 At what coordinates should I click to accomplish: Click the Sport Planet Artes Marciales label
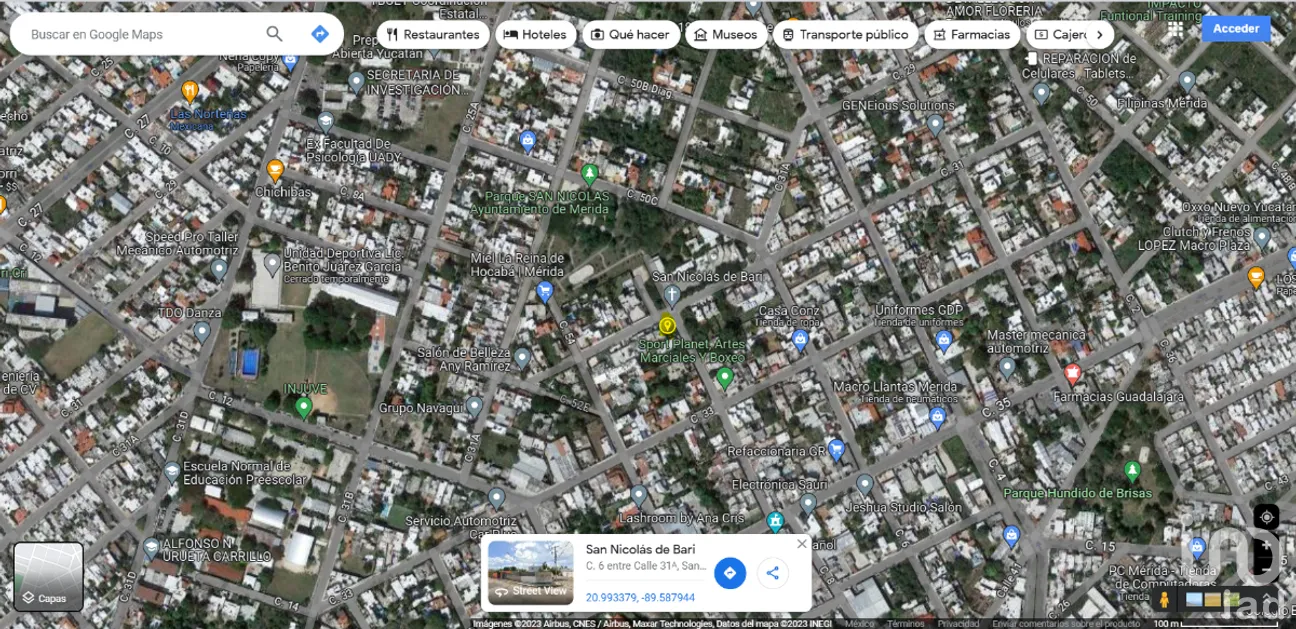(693, 350)
